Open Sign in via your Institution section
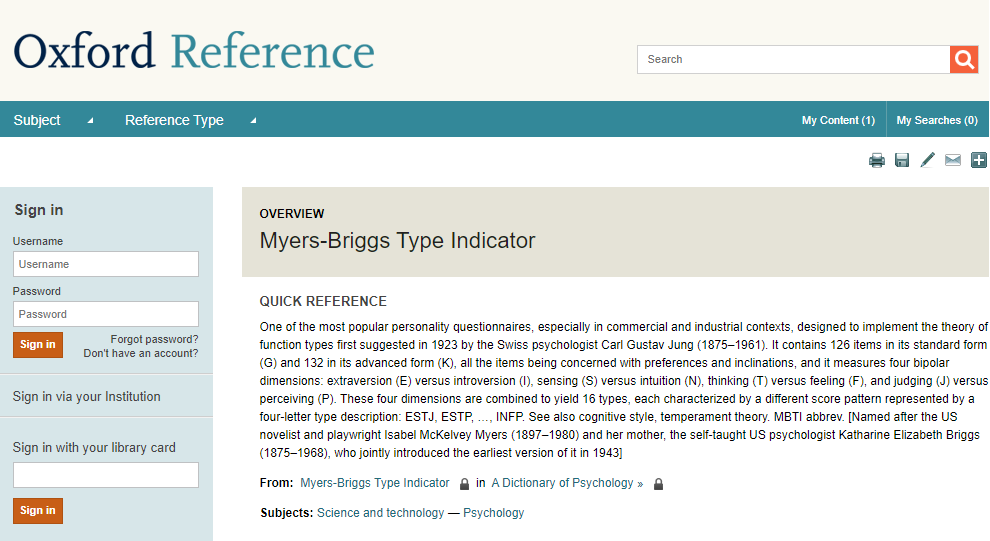This screenshot has width=990, height=541. point(86,396)
